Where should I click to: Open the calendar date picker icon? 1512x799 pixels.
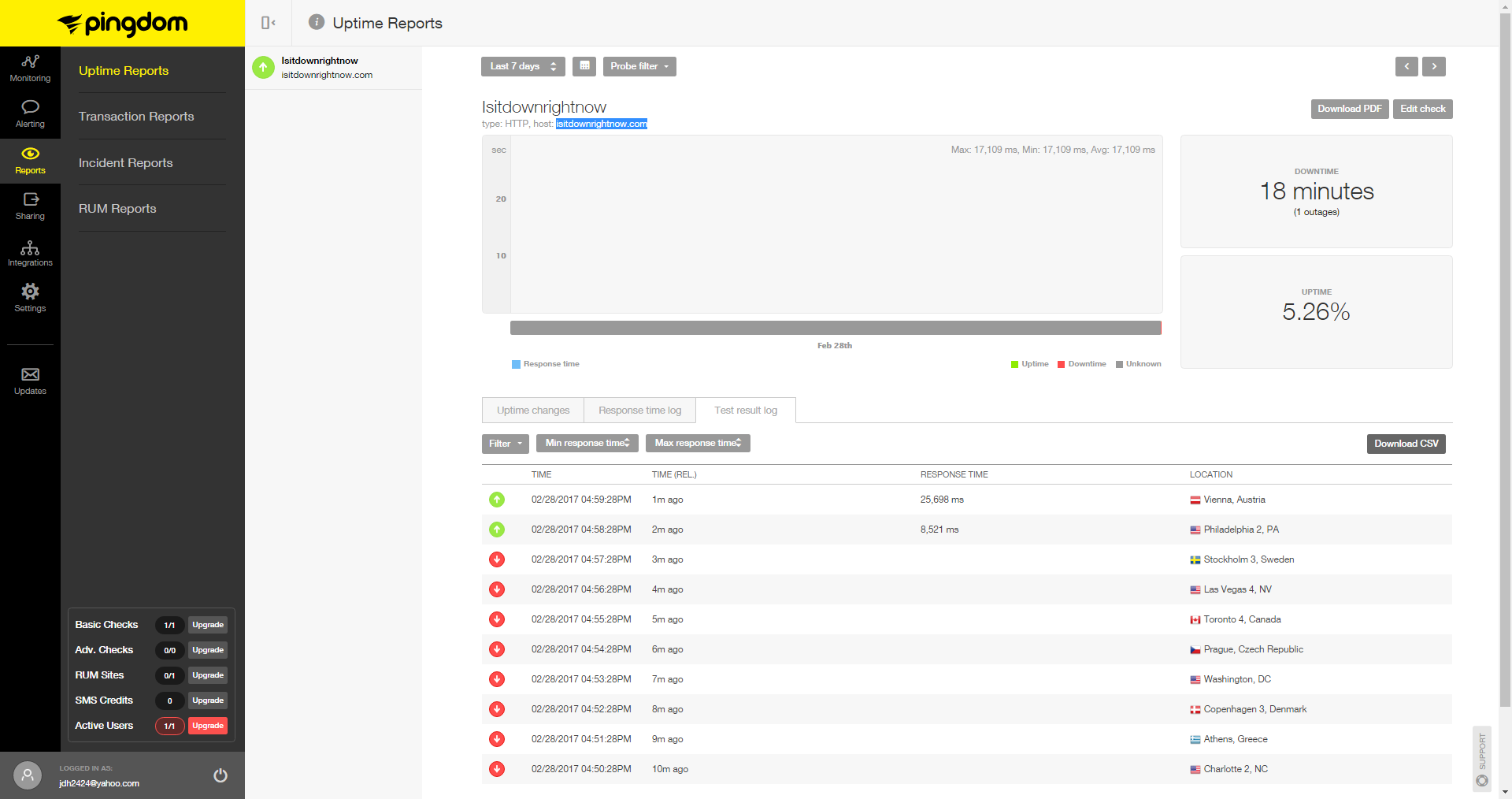(x=584, y=66)
